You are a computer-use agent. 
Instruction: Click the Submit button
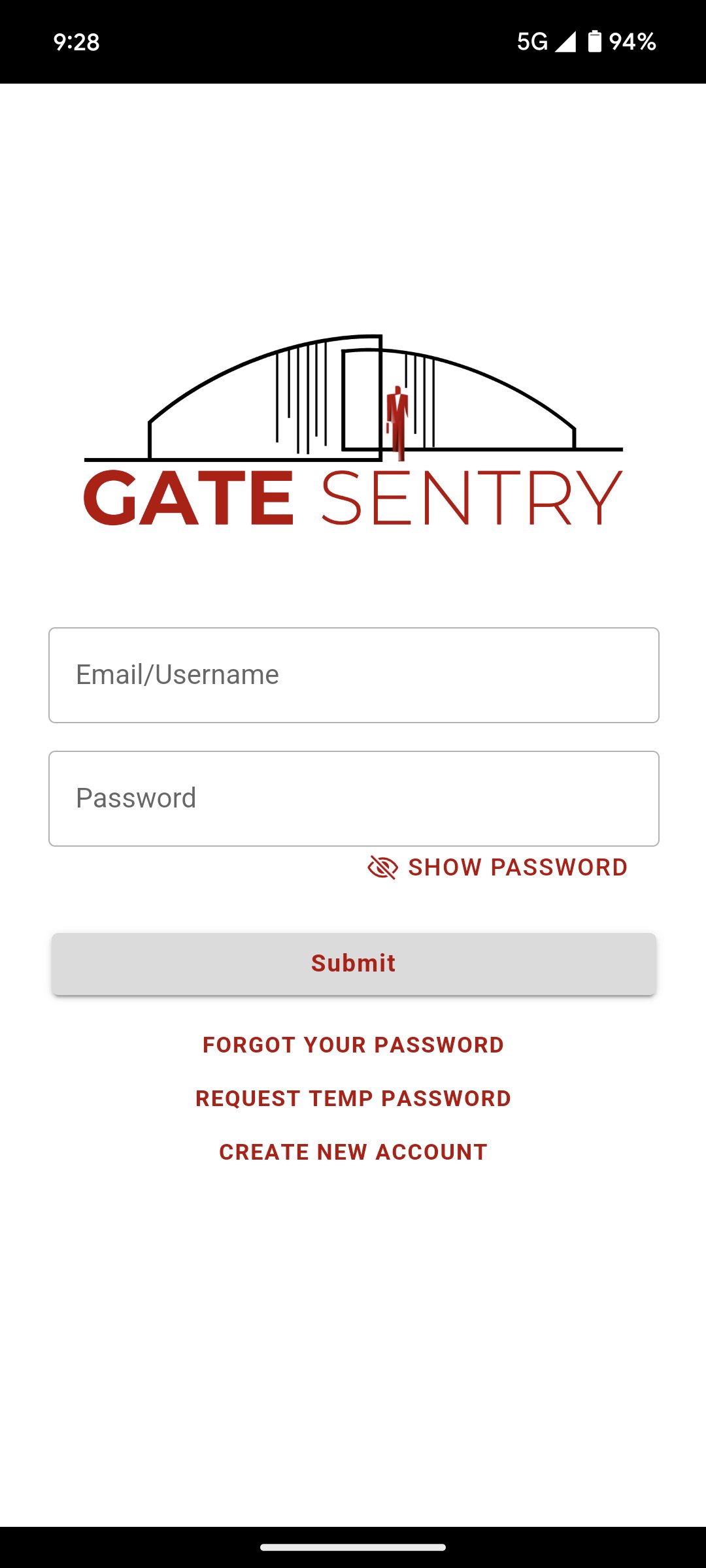pyautogui.click(x=354, y=964)
